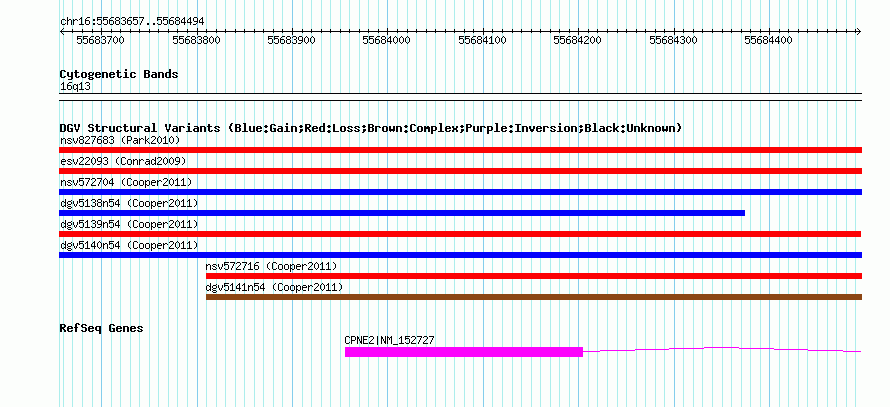890x407 pixels.
Task: Click the red bar for nsv572716
Action: click(534, 276)
